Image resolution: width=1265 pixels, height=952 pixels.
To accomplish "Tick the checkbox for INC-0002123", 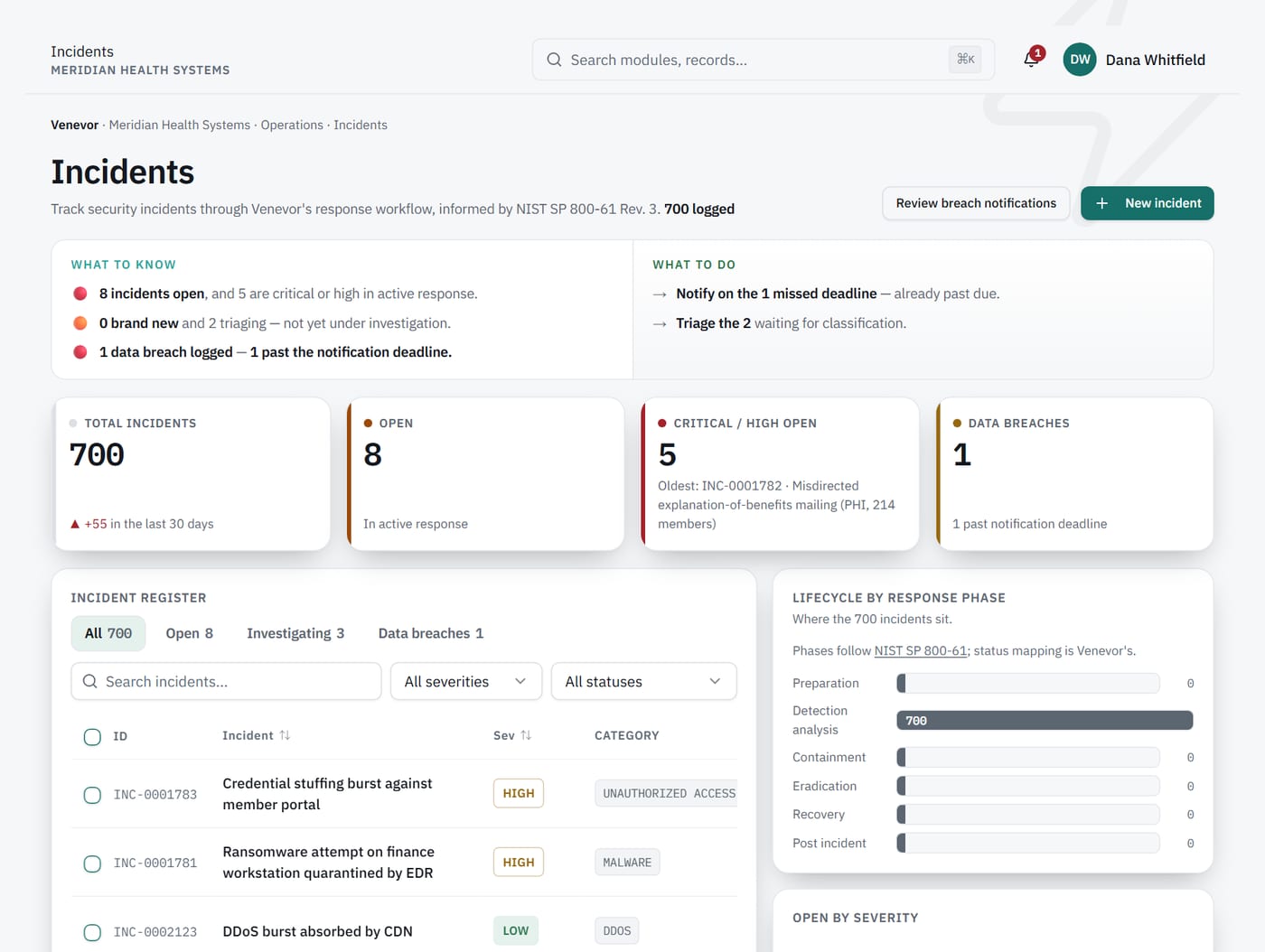I will coord(92,932).
